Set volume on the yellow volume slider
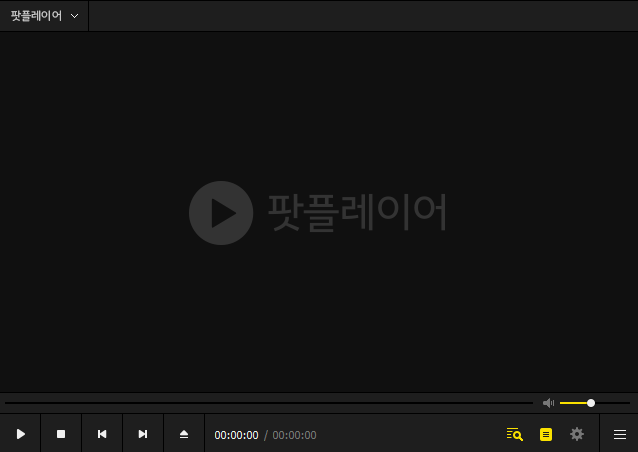This screenshot has height=452, width=638. pos(595,403)
